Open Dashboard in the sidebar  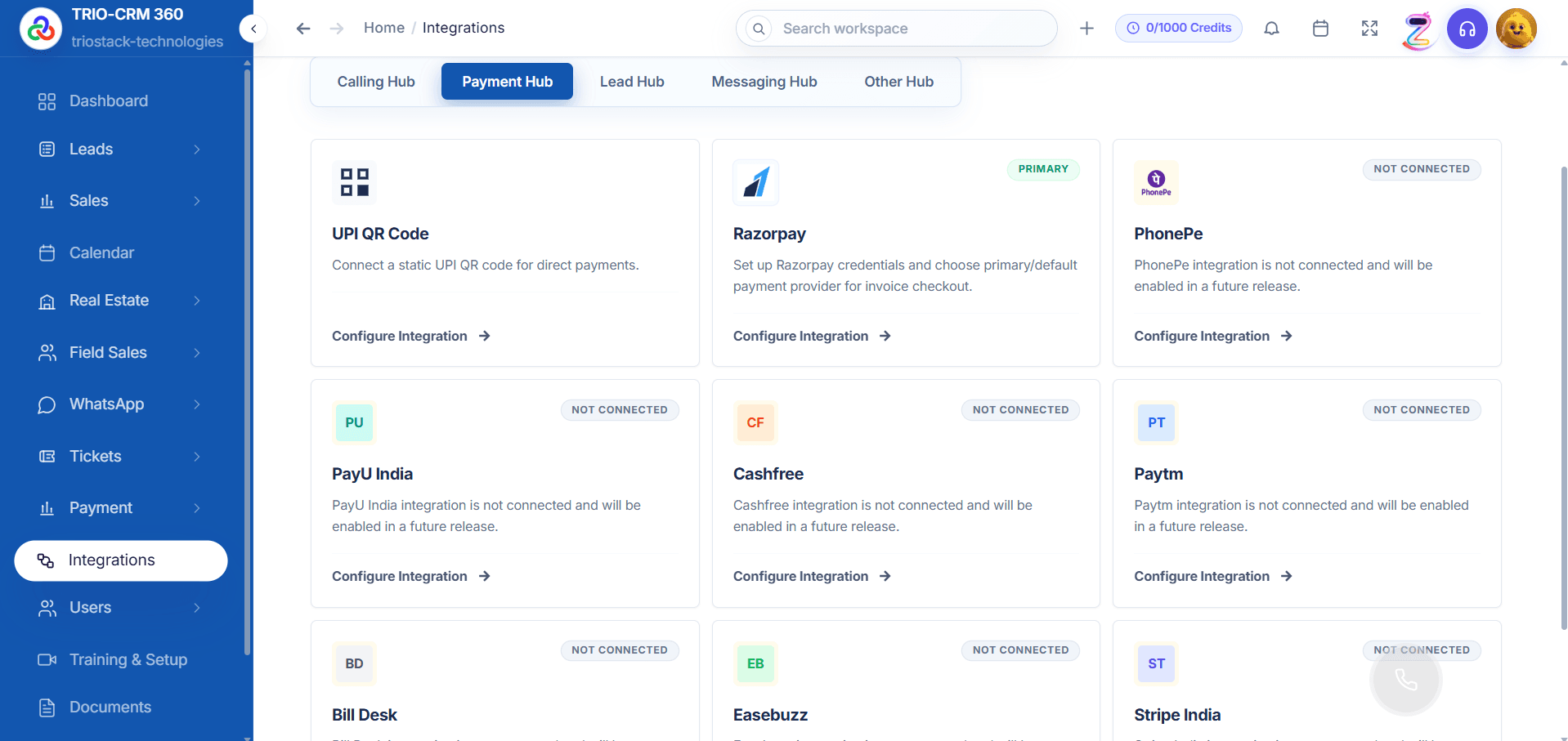click(121, 101)
